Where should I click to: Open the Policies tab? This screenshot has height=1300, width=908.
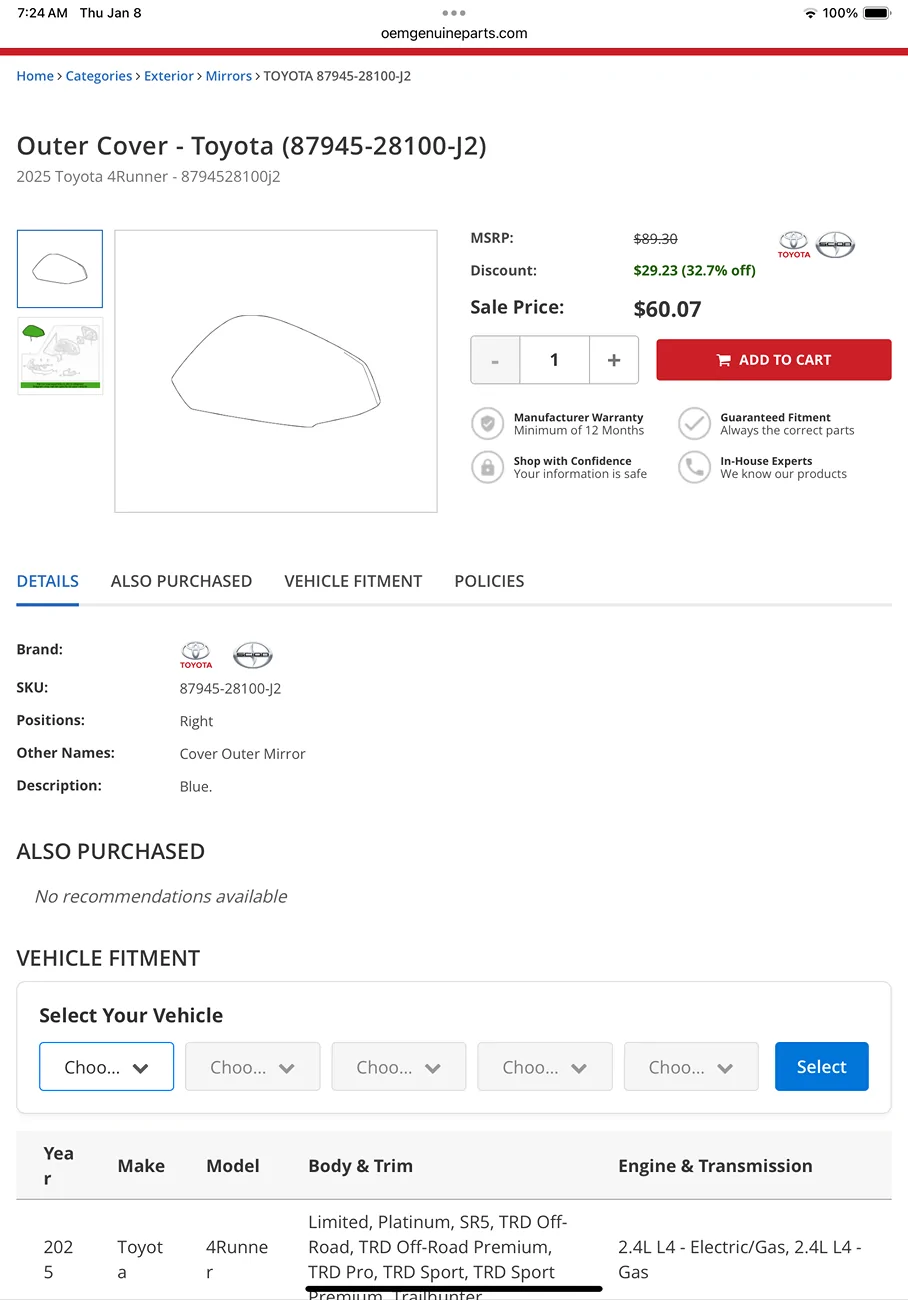pyautogui.click(x=489, y=581)
